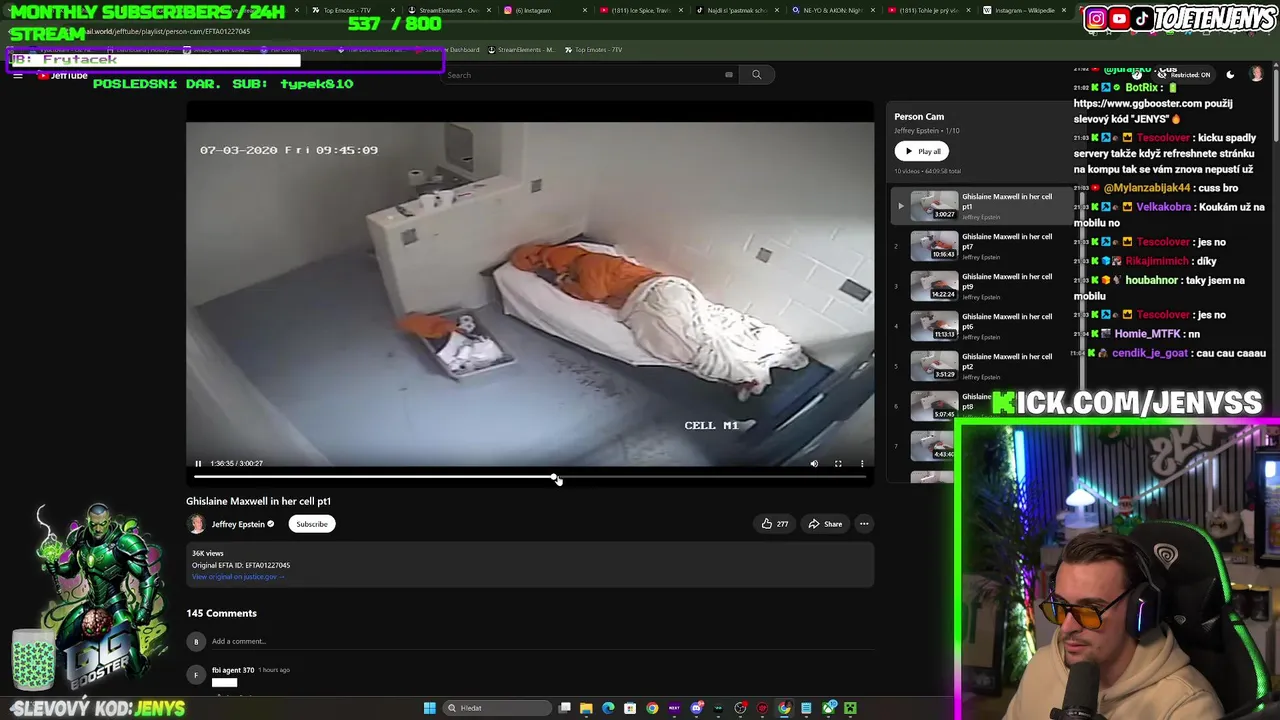Open File Explorer from the taskbar
The height and width of the screenshot is (720, 1280).
point(586,708)
